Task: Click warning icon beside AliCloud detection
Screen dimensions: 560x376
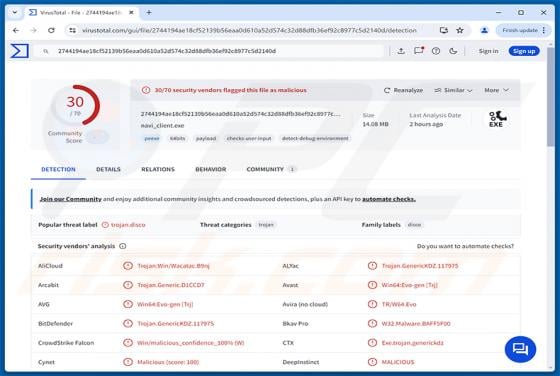Action: tap(128, 266)
